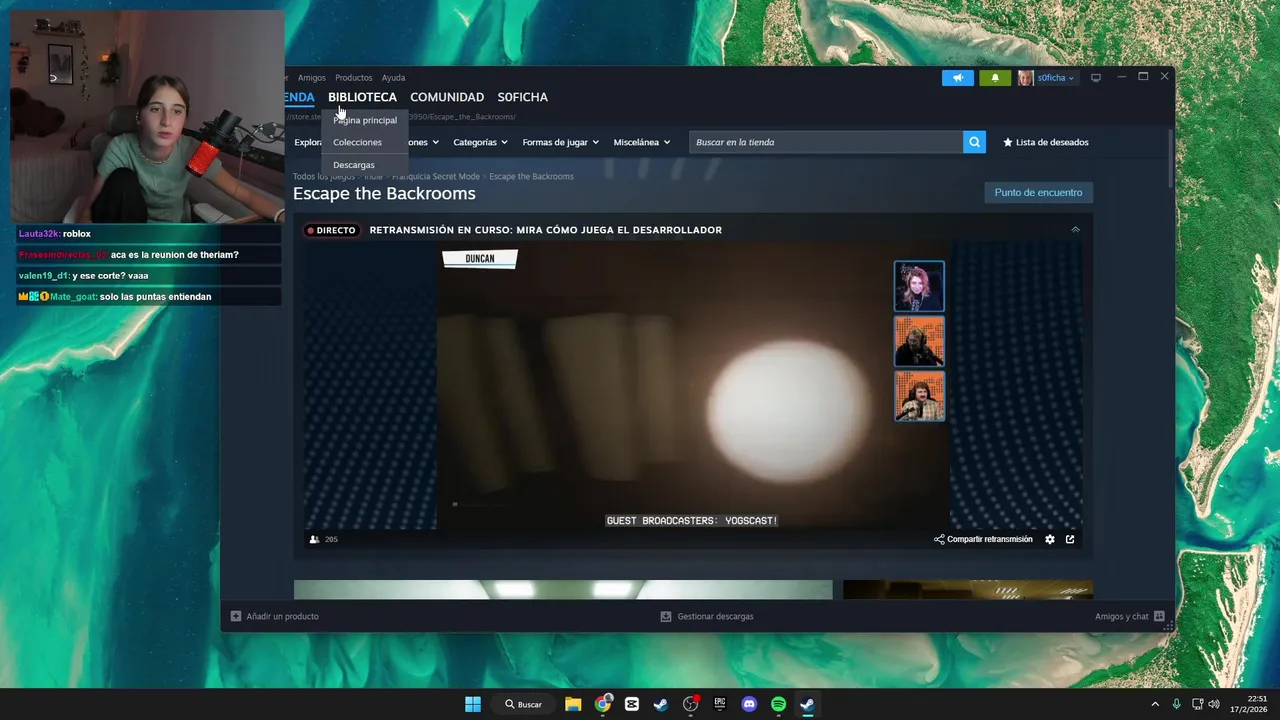Switch to Big Picture monitor icon
The image size is (1280, 720).
coord(1096,78)
